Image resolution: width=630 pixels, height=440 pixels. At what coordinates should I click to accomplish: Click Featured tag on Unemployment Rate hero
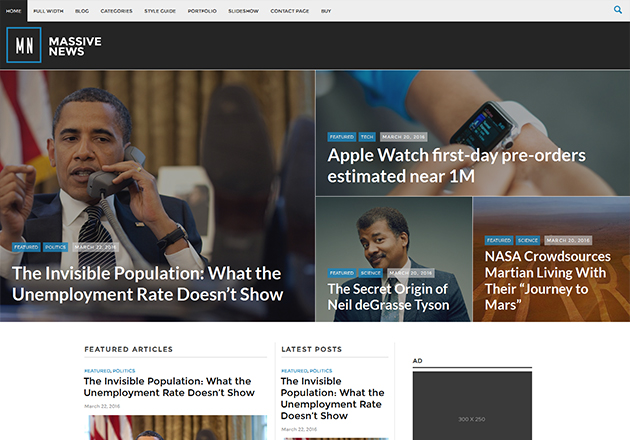pos(26,247)
